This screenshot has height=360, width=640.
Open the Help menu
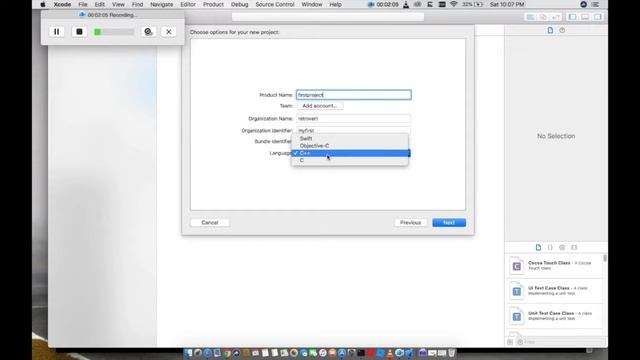point(335,4)
